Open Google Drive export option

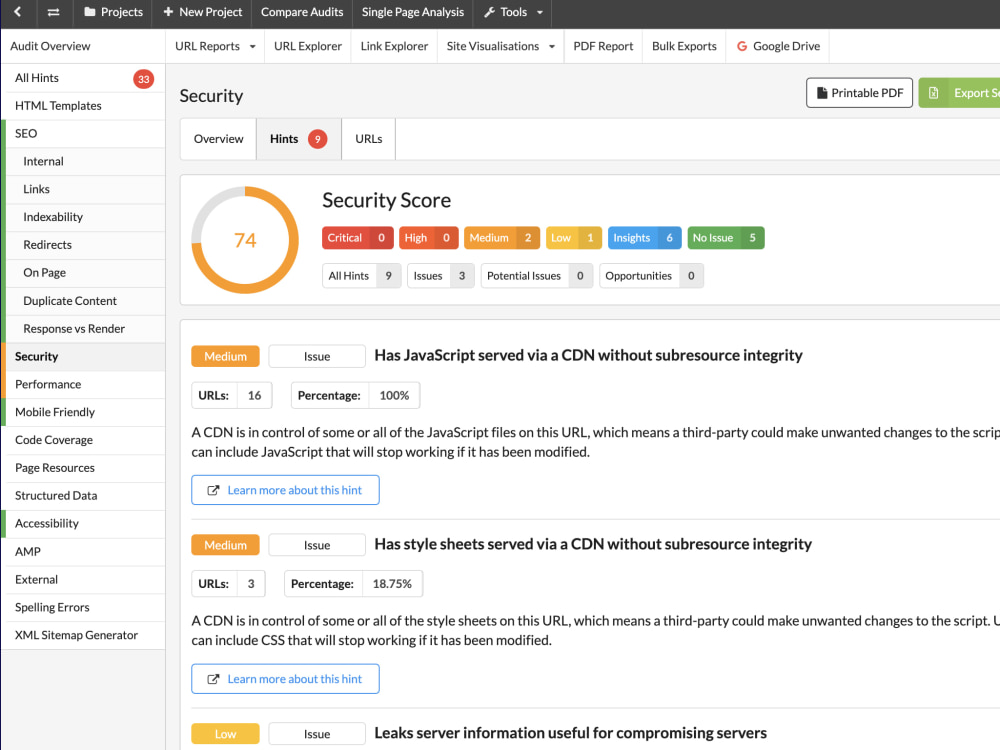(778, 46)
